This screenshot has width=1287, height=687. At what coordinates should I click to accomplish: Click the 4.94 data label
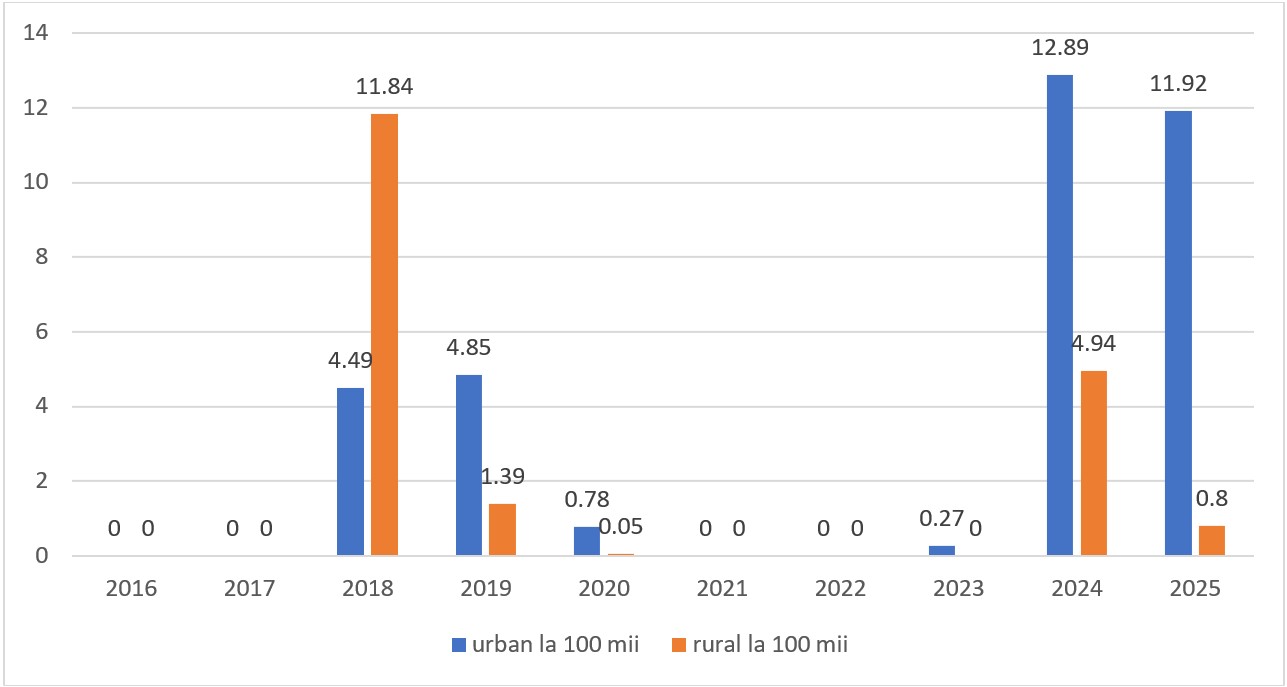tap(1093, 344)
